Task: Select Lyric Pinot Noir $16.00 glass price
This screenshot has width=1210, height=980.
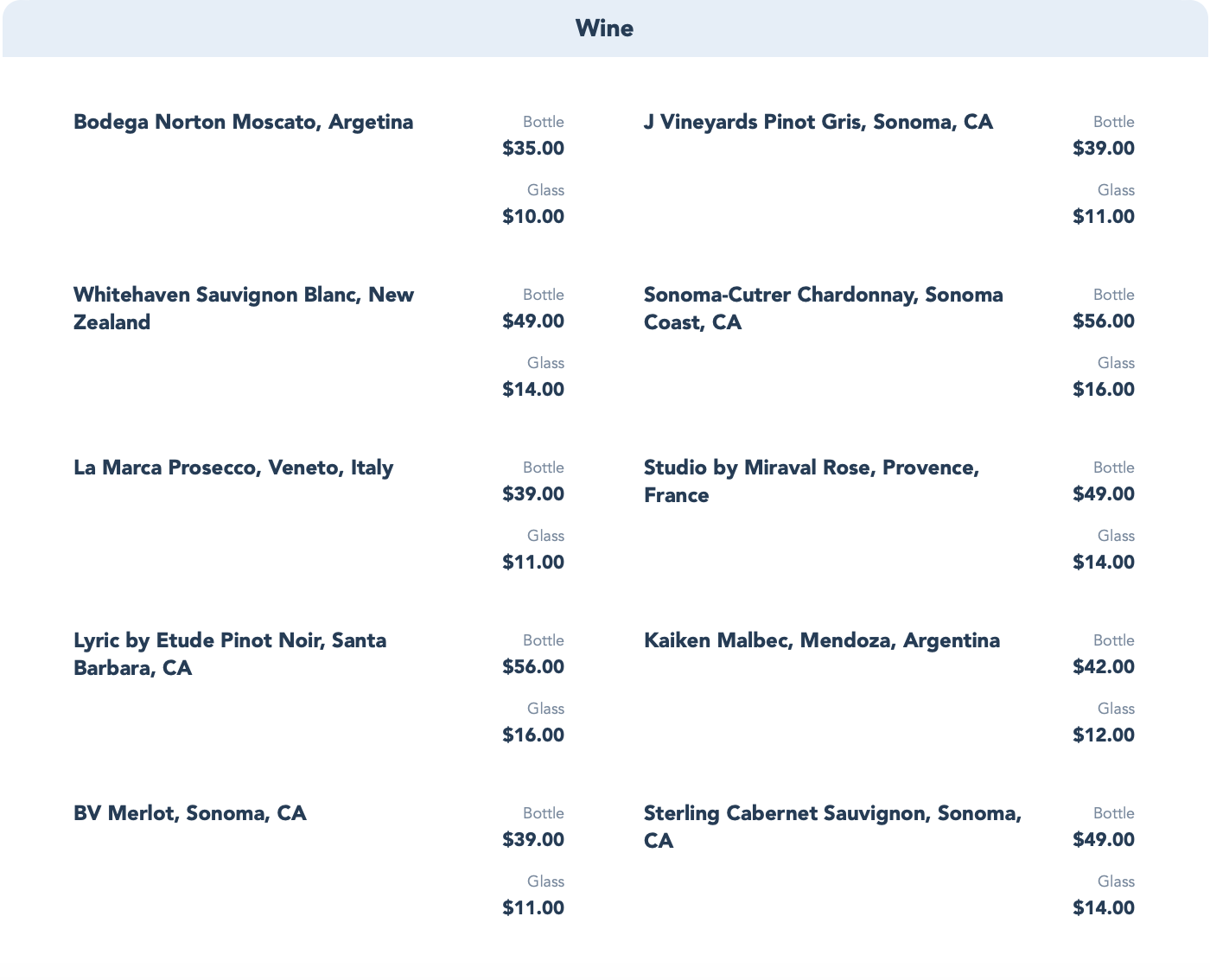Action: click(x=533, y=735)
